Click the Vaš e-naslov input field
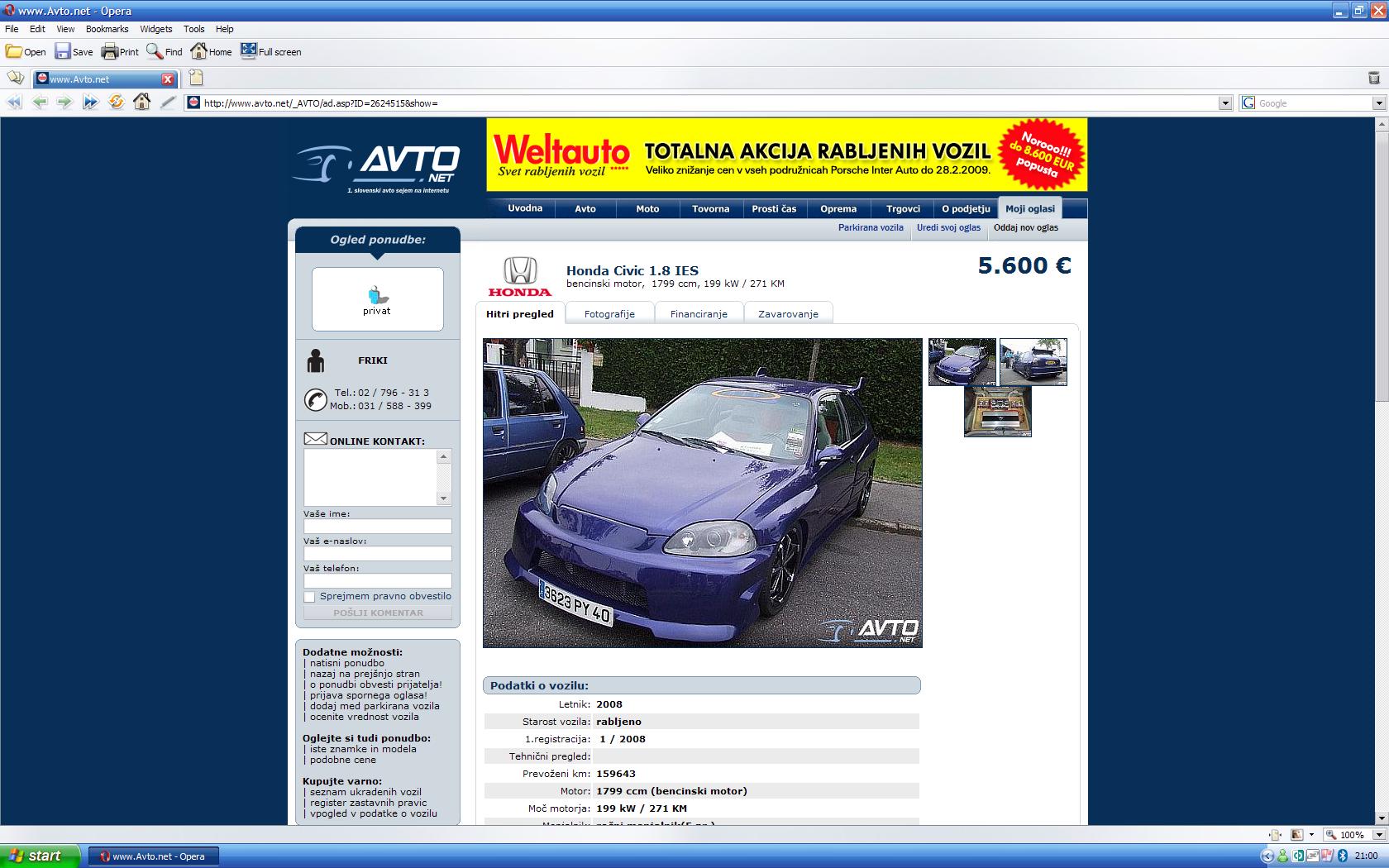The height and width of the screenshot is (868, 1389). pyautogui.click(x=378, y=554)
